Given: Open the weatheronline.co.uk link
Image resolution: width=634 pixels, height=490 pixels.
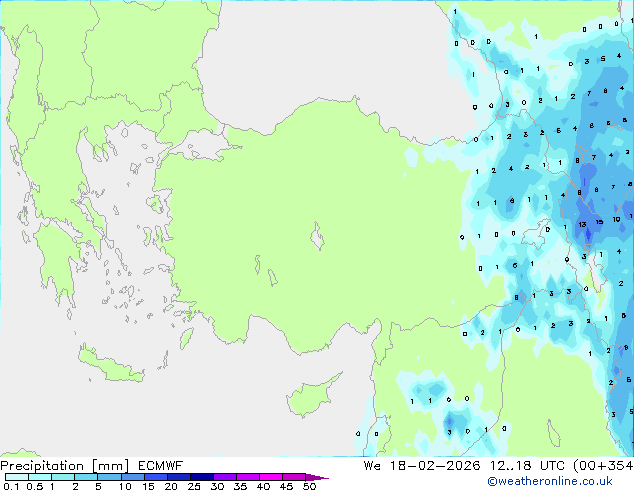Looking at the screenshot, I should coord(550,481).
